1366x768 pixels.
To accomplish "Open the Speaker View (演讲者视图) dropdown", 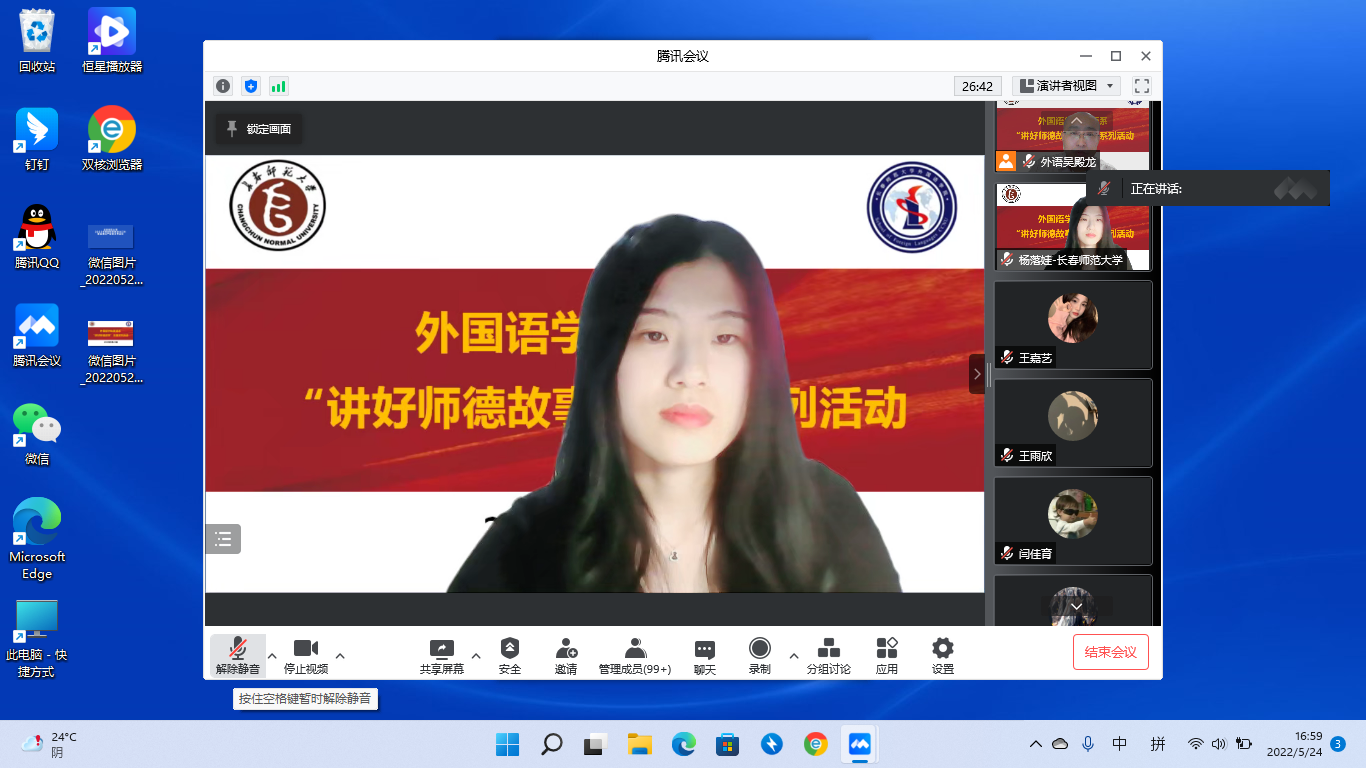I will click(1066, 86).
